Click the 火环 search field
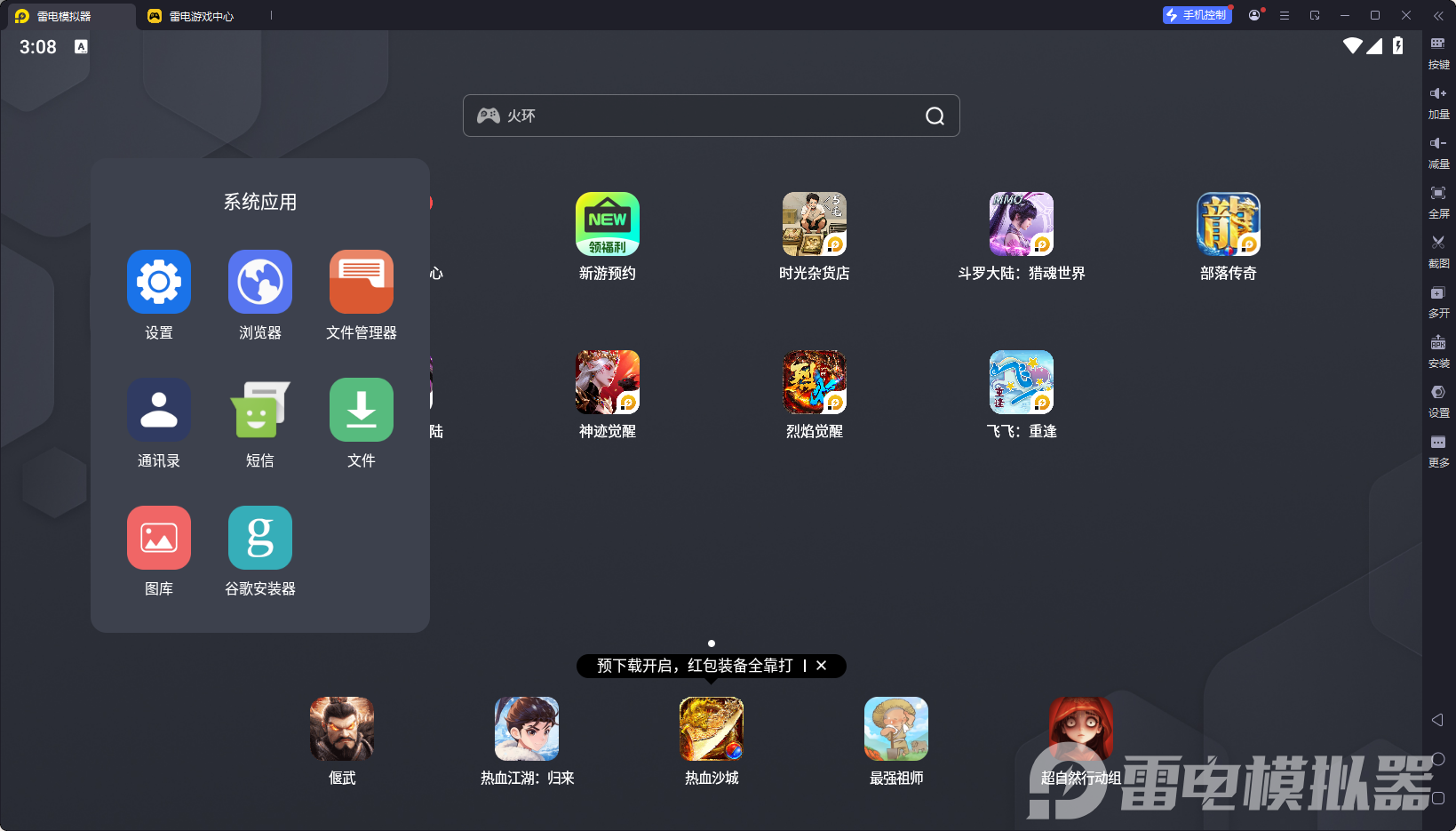The width and height of the screenshot is (1456, 831). (x=711, y=116)
